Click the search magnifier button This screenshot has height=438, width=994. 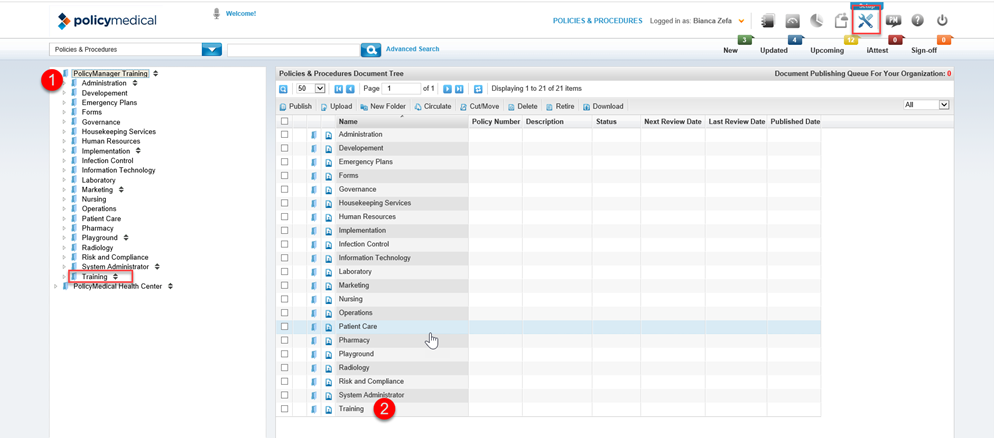point(371,49)
